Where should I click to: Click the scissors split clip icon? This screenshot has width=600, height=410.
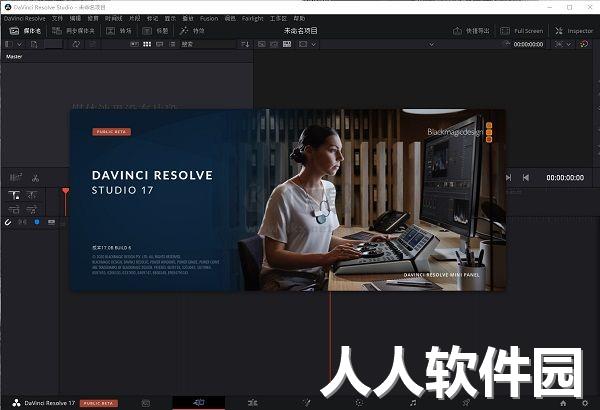pyautogui.click(x=36, y=178)
